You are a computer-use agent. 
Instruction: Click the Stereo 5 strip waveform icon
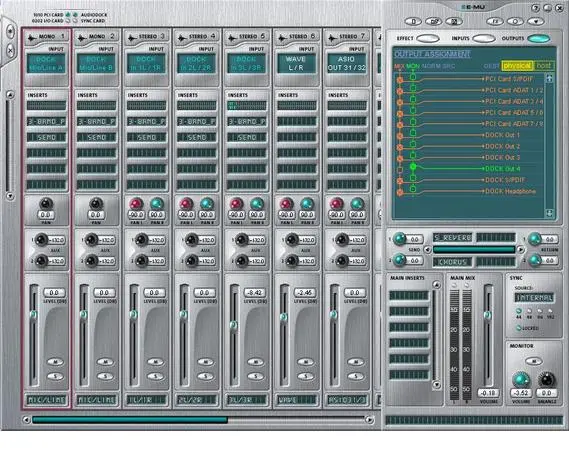pyautogui.click(x=233, y=37)
